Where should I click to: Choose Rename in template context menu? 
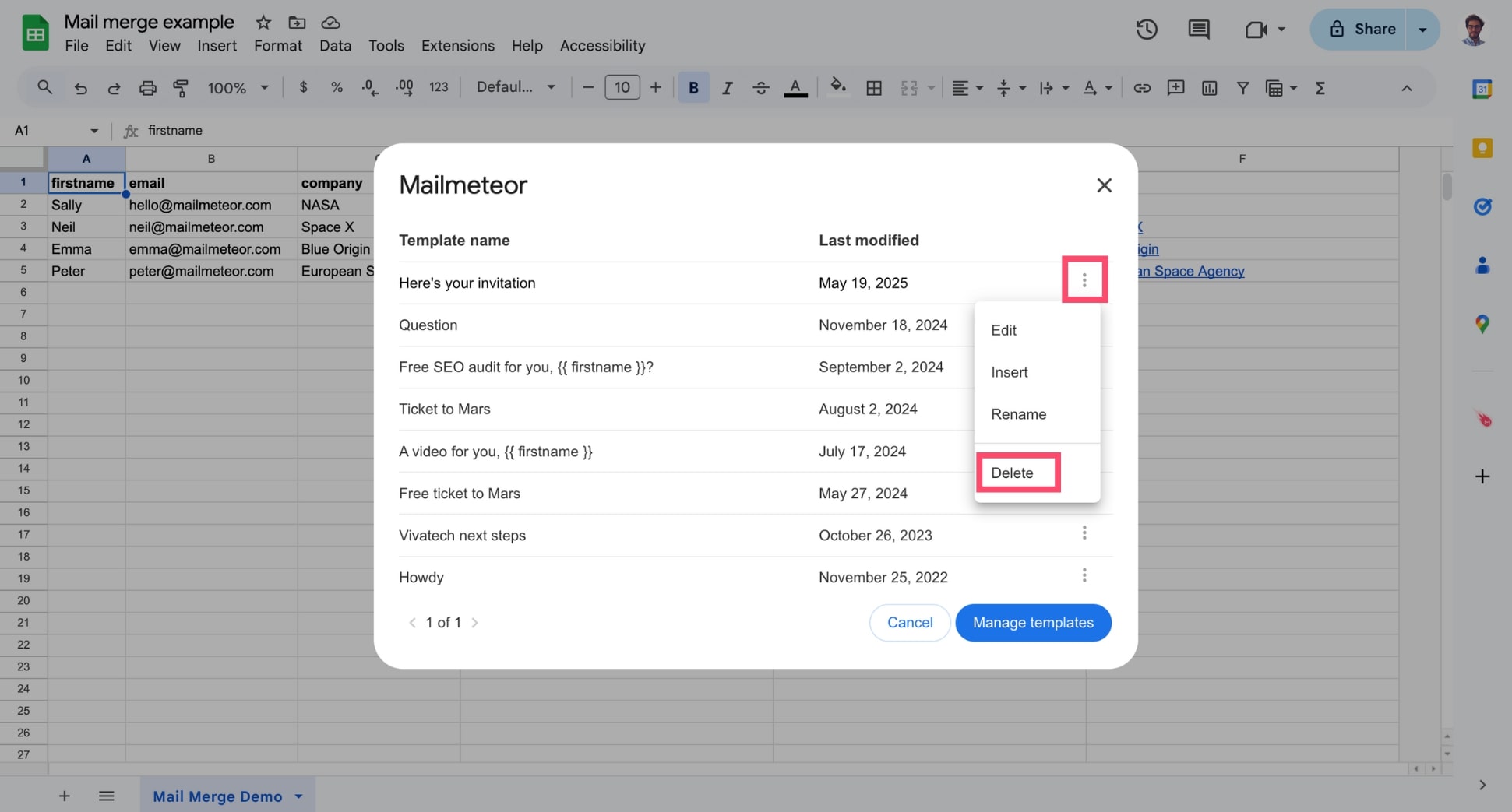pyautogui.click(x=1037, y=414)
